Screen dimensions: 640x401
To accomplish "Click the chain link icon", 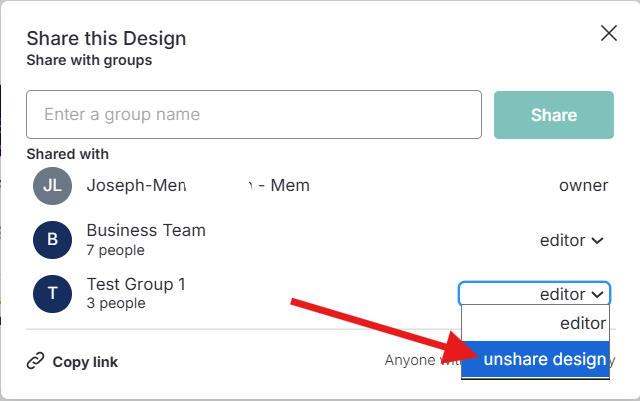I will pos(36,361).
